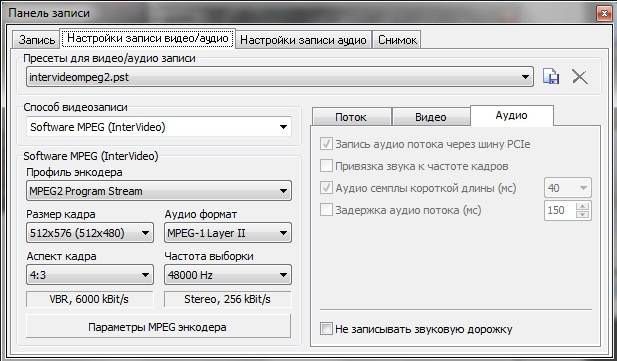Switch to the Запись tab
Viewport: 617px width, 361px height.
click(37, 40)
